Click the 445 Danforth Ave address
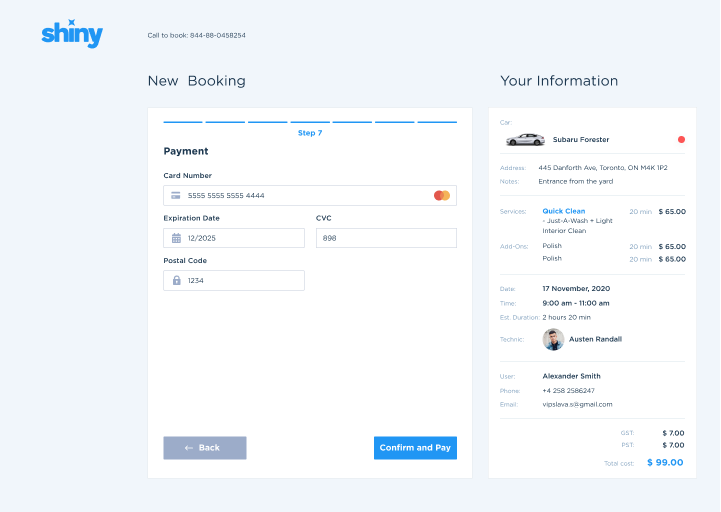 [x=603, y=168]
